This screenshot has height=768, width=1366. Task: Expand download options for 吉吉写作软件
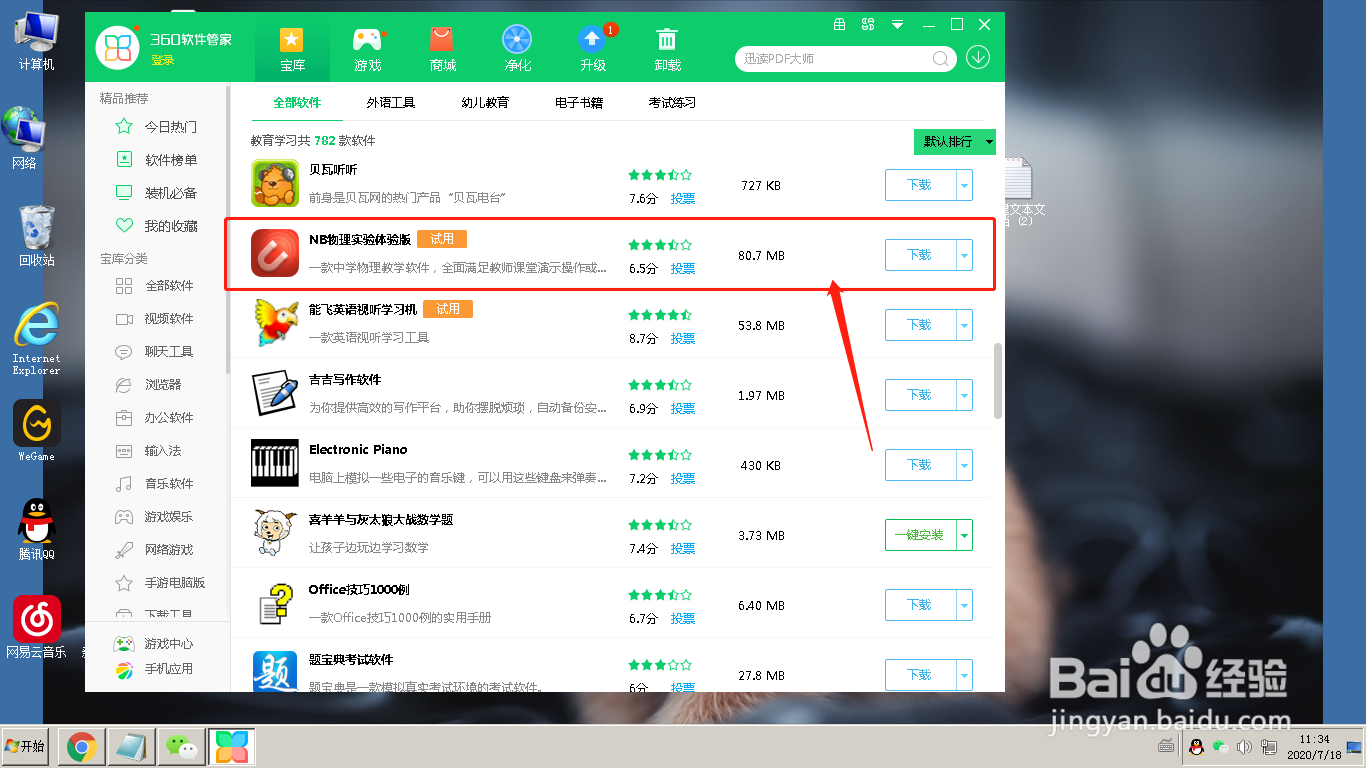[965, 395]
